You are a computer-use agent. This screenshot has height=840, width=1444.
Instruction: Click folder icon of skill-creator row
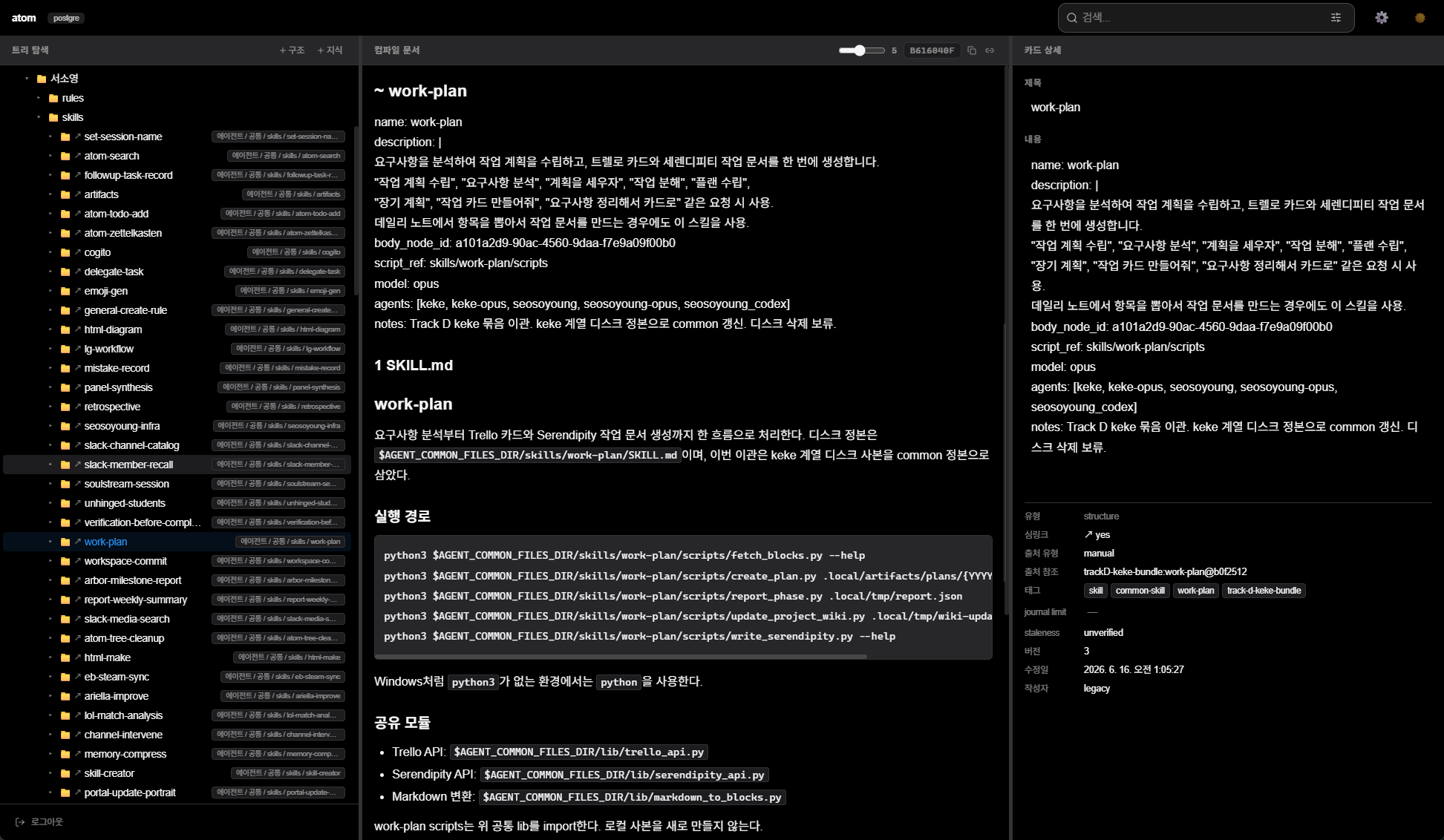tap(65, 773)
